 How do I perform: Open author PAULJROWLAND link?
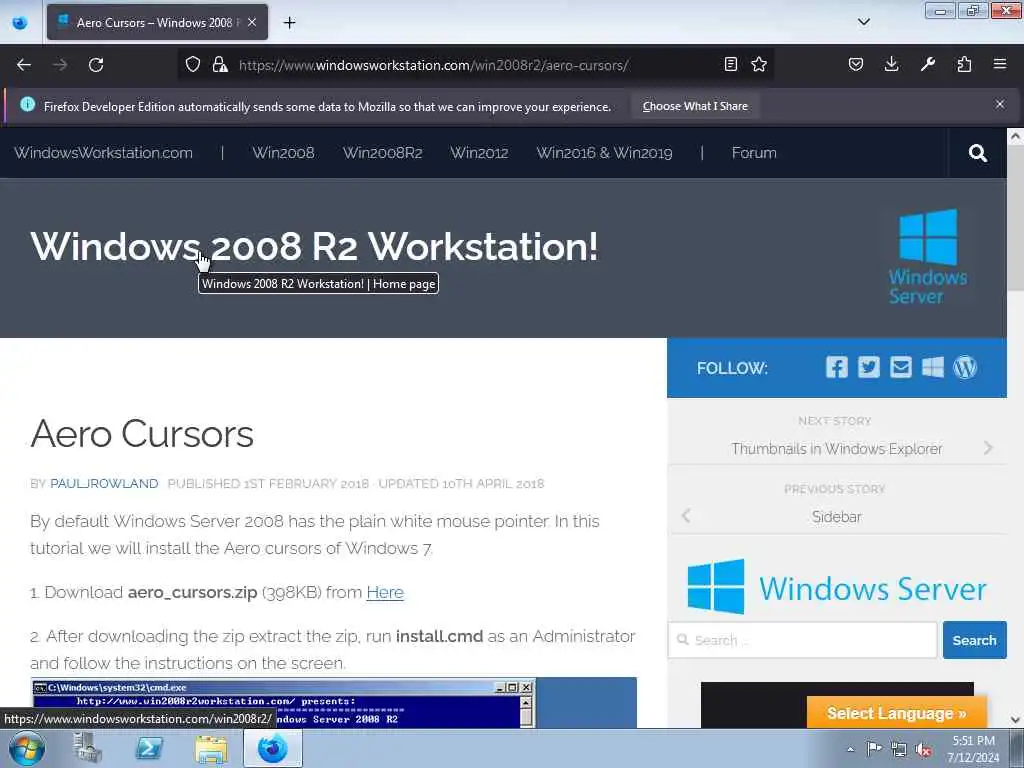104,483
